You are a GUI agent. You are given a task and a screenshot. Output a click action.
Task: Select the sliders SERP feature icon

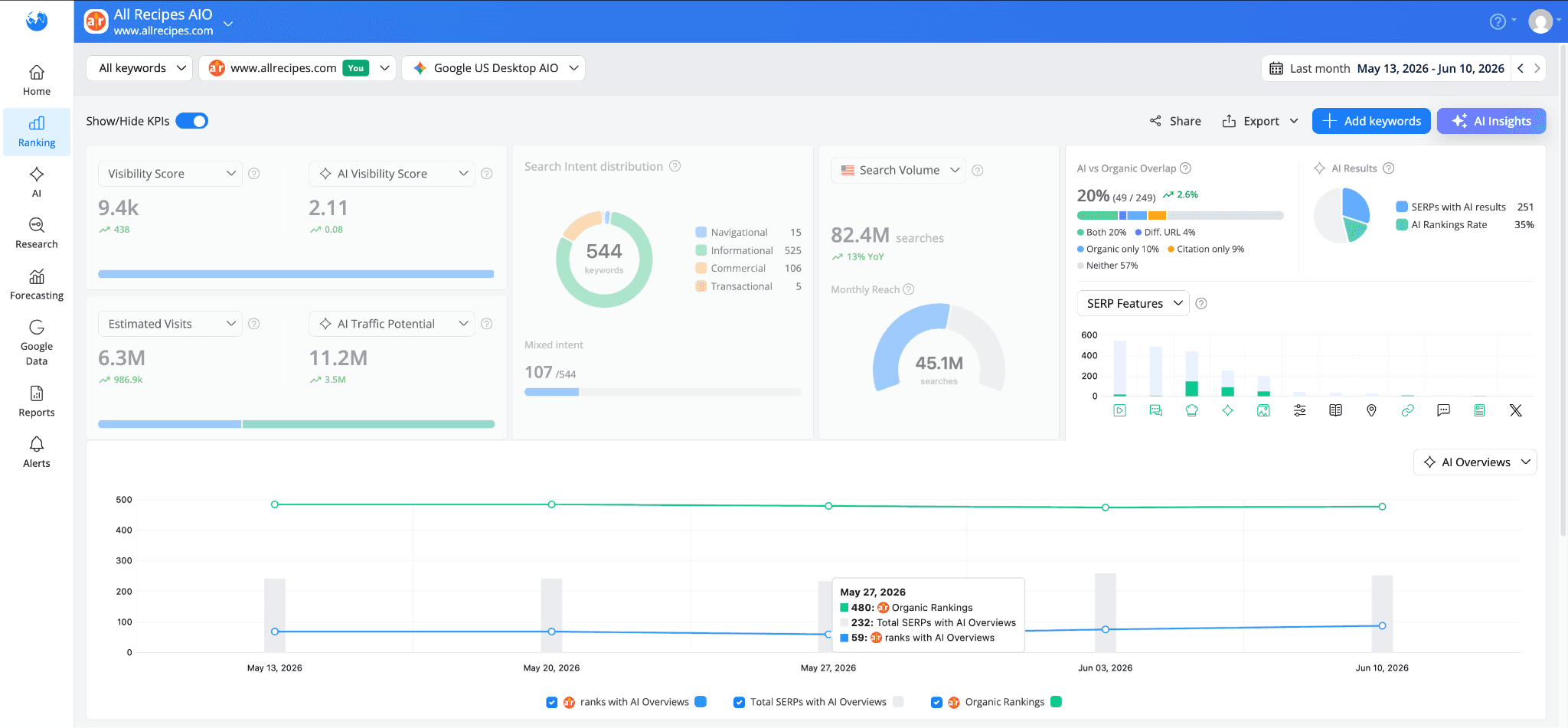tap(1300, 410)
